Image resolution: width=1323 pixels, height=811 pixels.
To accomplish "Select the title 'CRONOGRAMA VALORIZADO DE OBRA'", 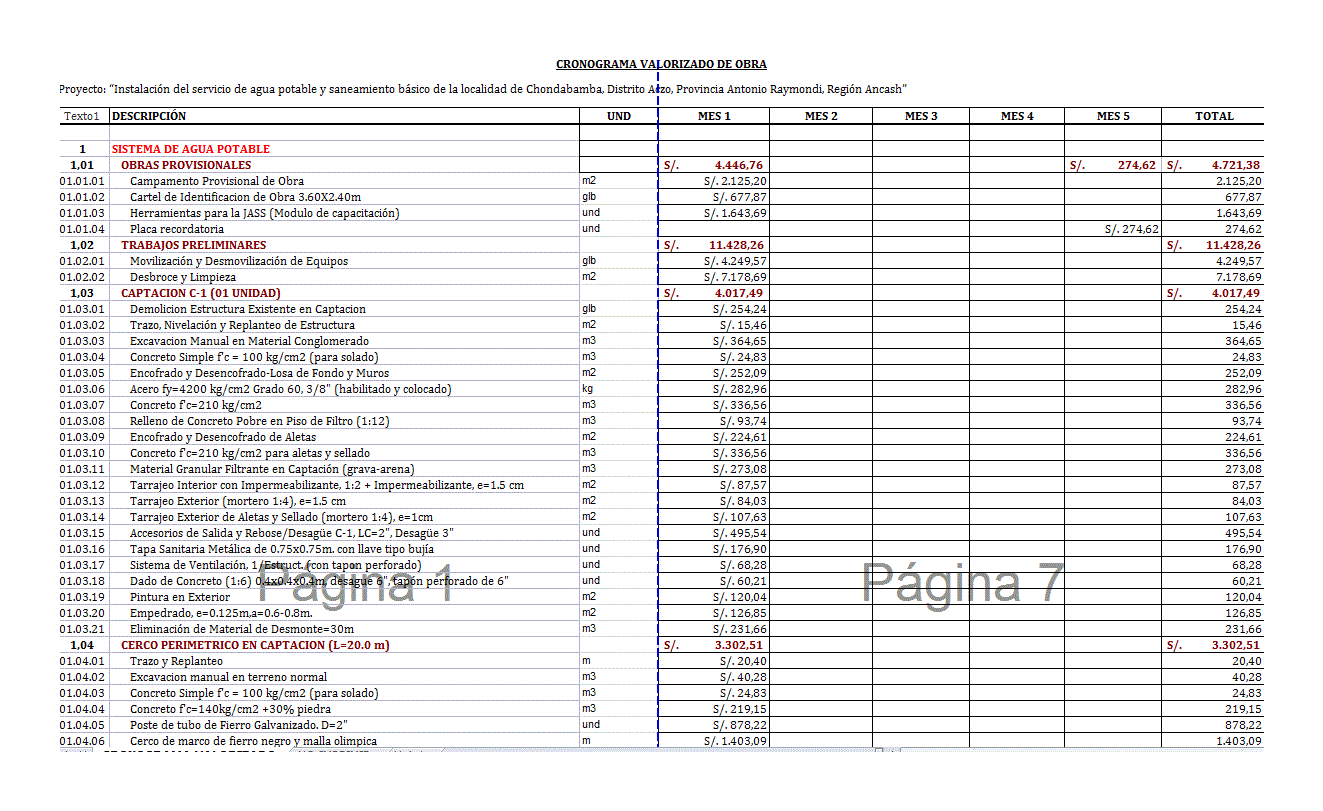I will point(661,64).
